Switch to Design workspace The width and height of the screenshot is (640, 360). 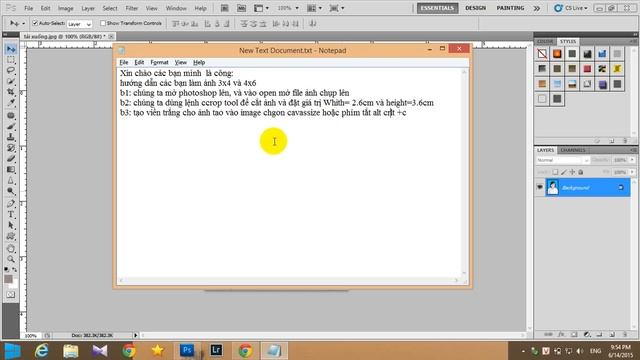(476, 8)
